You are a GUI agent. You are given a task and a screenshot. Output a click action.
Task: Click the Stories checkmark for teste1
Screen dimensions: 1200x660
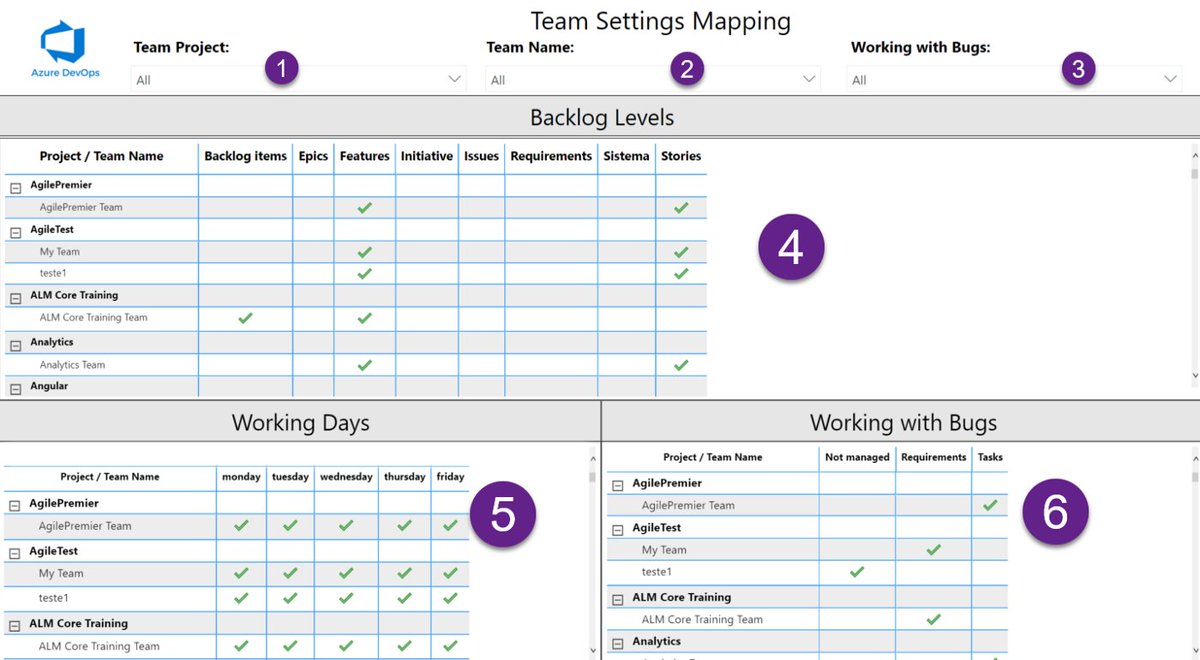tap(681, 272)
